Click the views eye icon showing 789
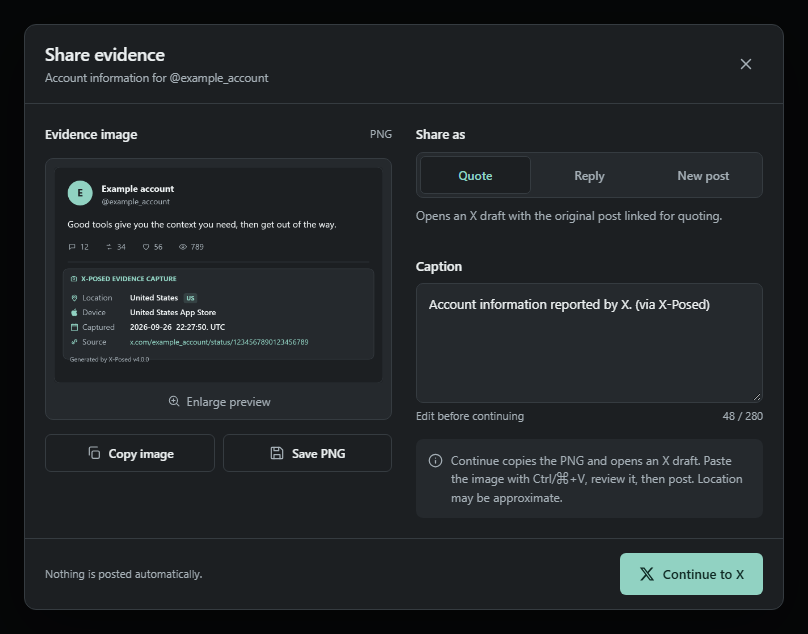The height and width of the screenshot is (634, 808). [182, 247]
